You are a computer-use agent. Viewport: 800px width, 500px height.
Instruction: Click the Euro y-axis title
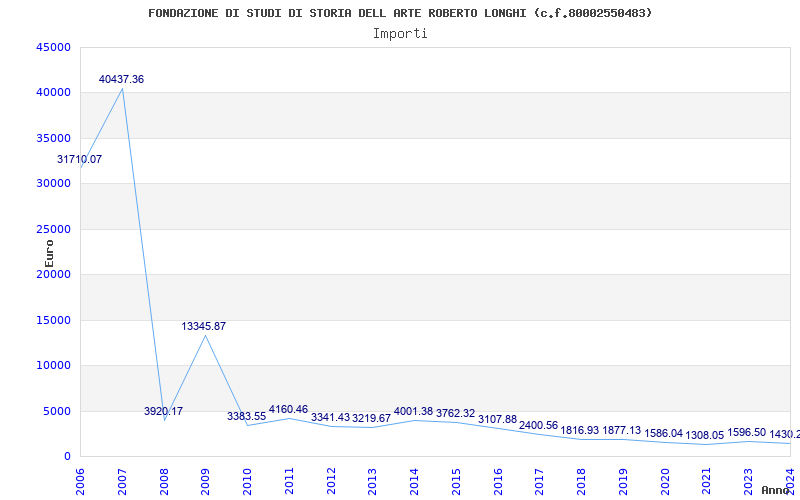[x=49, y=254]
